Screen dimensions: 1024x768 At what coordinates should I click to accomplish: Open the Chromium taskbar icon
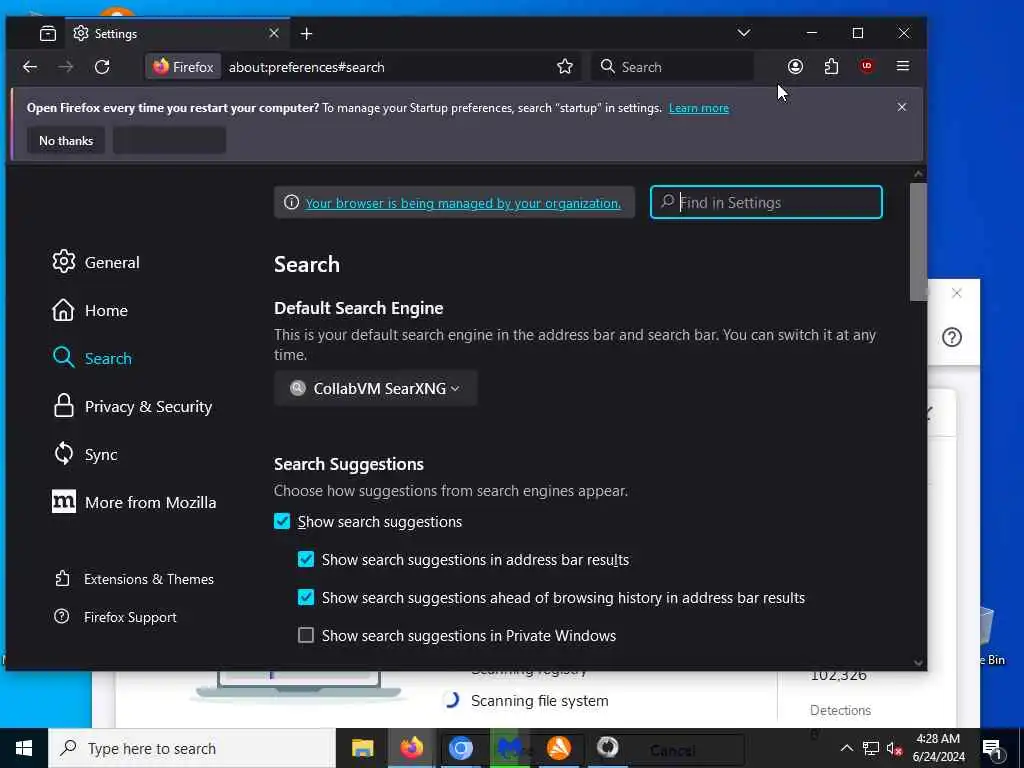[x=460, y=748]
